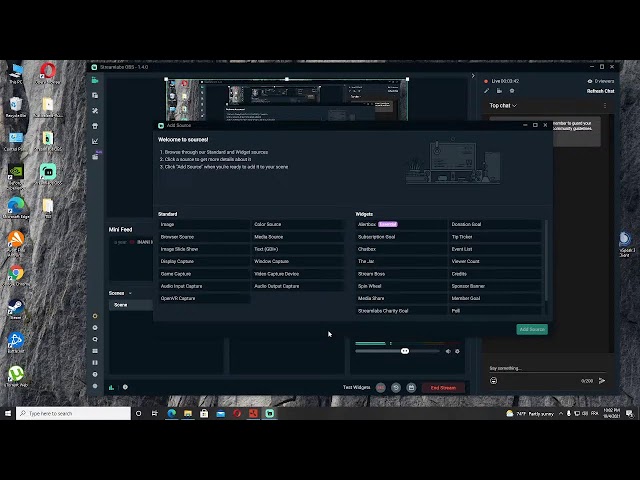Viewport: 640px width, 480px height.
Task: Click the chat panel settings gear icon
Action: 512,91
